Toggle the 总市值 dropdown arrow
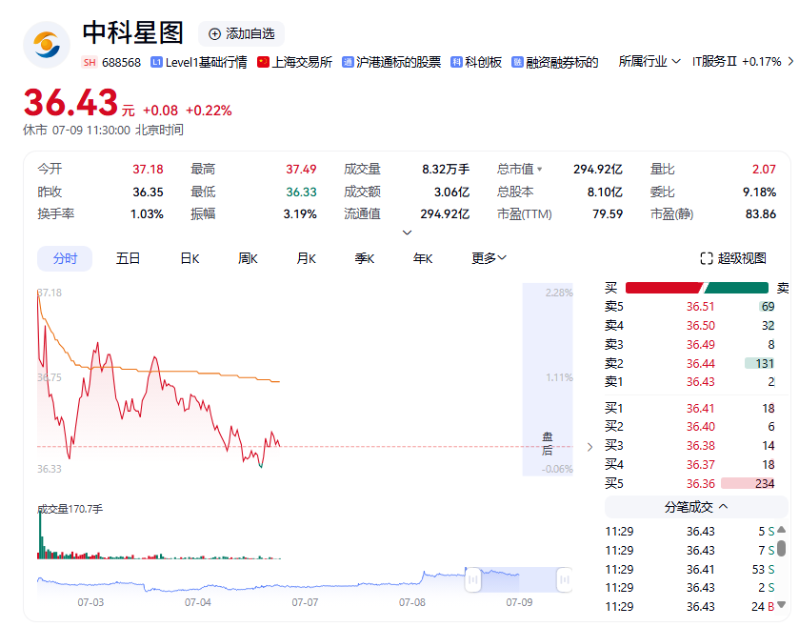This screenshot has height=627, width=799. coord(540,169)
